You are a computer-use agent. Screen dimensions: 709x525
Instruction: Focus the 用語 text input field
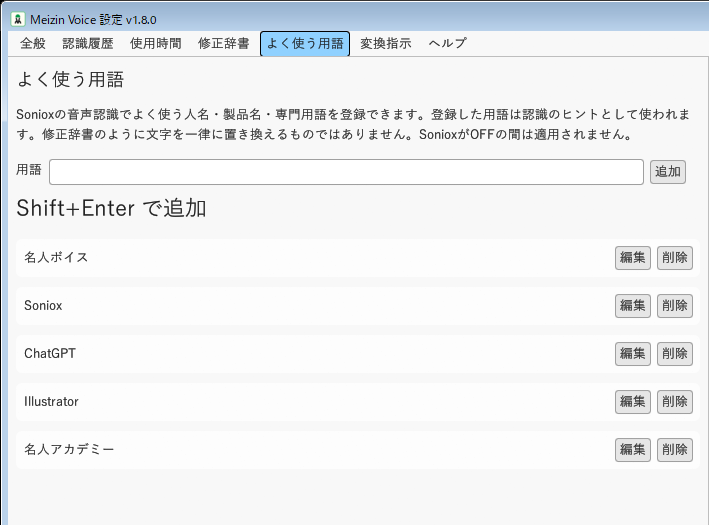pyautogui.click(x=346, y=172)
